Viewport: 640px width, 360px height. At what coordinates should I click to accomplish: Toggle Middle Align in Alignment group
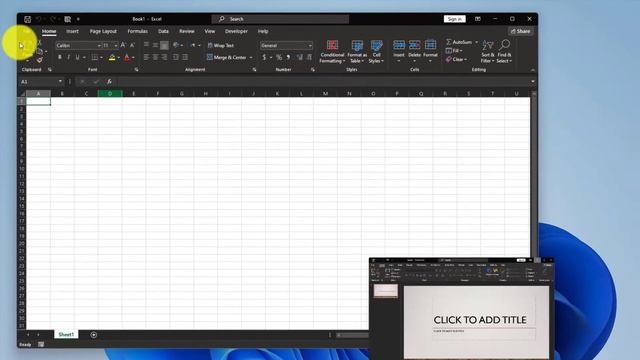[156, 45]
